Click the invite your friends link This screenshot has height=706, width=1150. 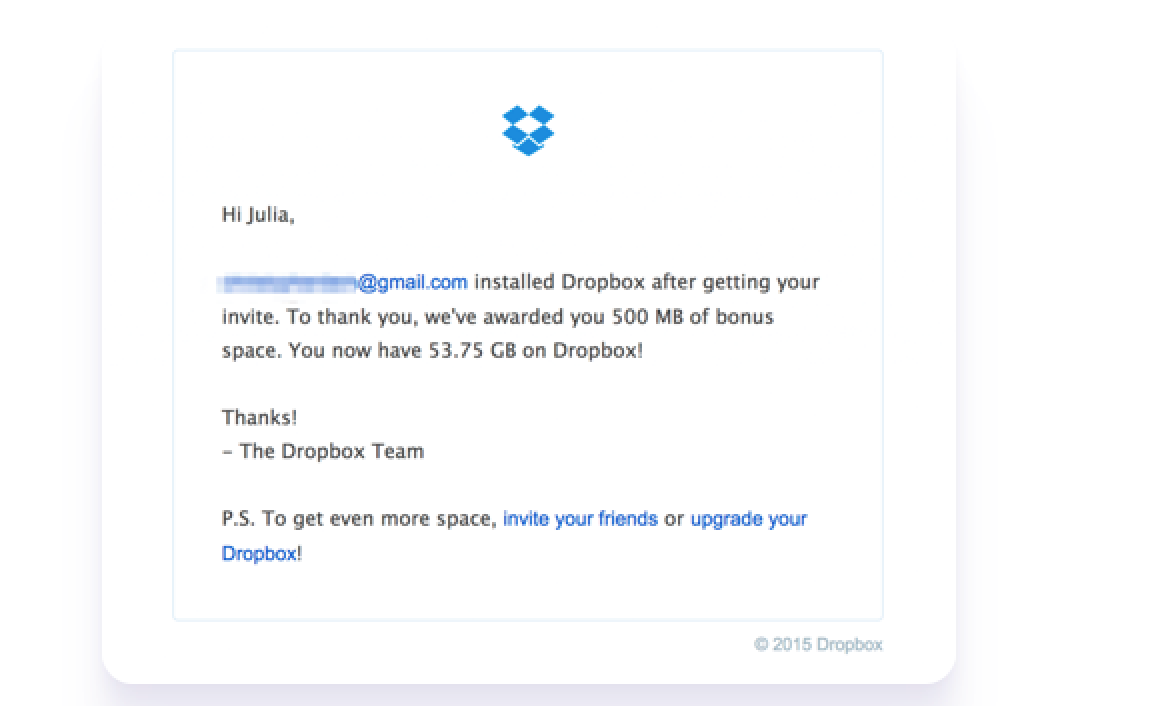[x=580, y=518]
